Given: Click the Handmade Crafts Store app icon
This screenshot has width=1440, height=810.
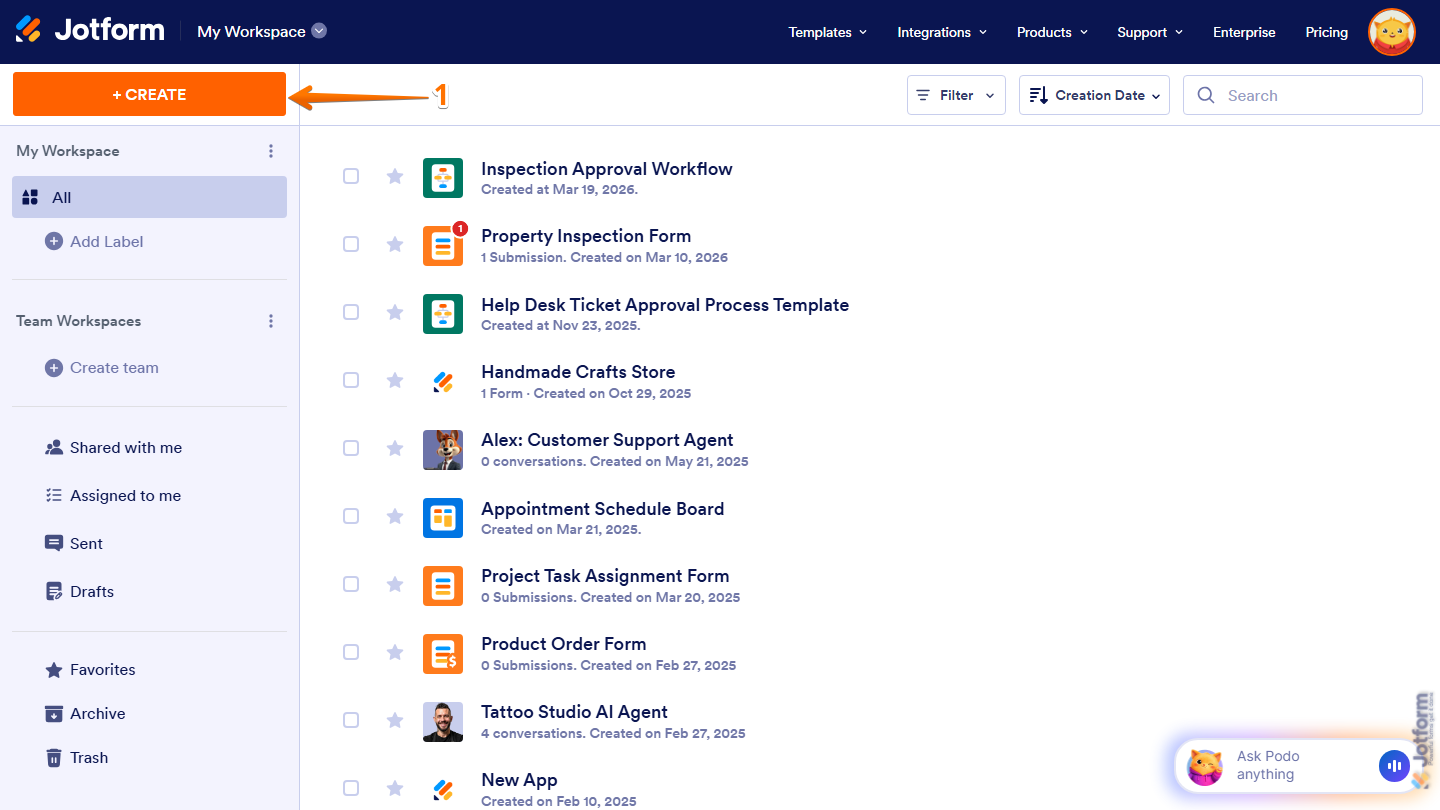Looking at the screenshot, I should 443,381.
